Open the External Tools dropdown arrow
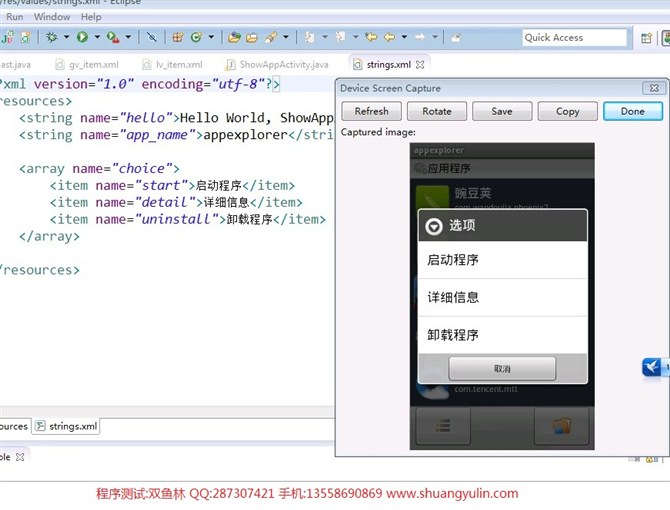Image resolution: width=670 pixels, height=510 pixels. tap(128, 37)
